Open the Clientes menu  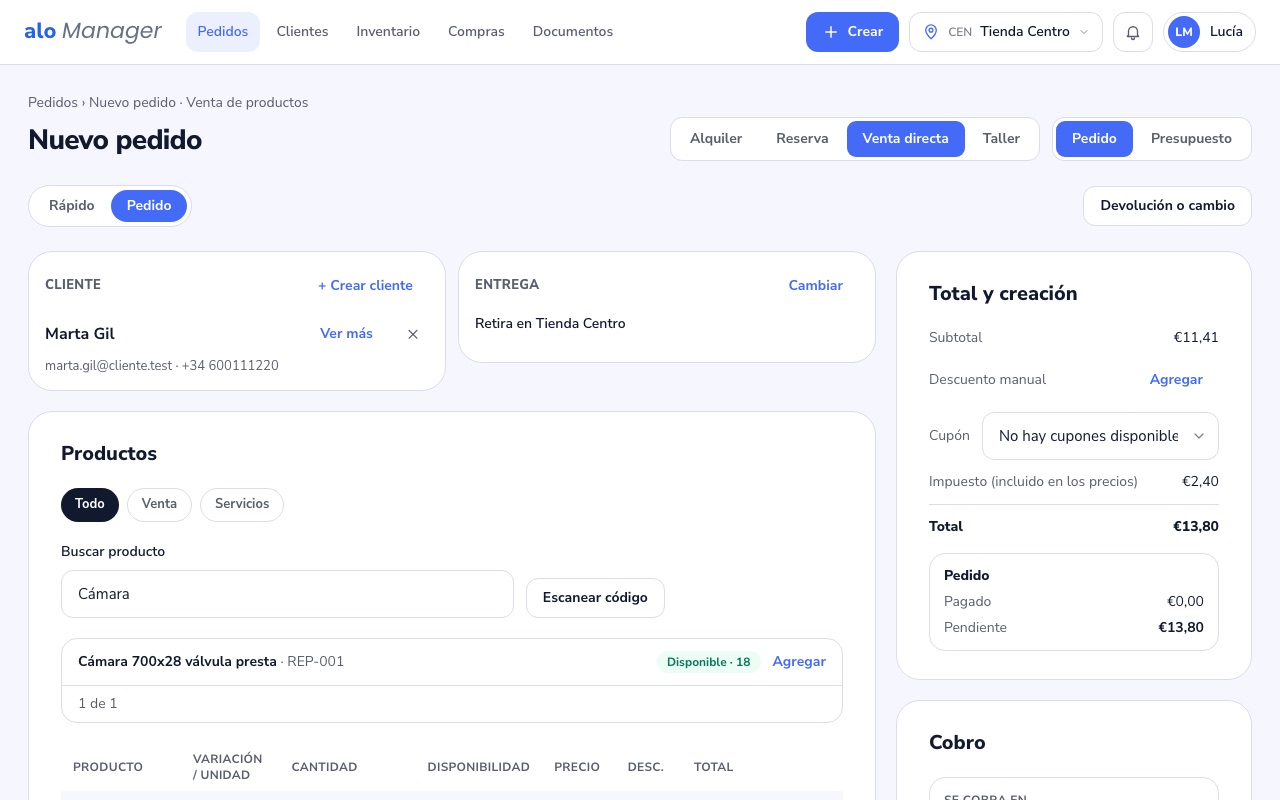tap(302, 32)
